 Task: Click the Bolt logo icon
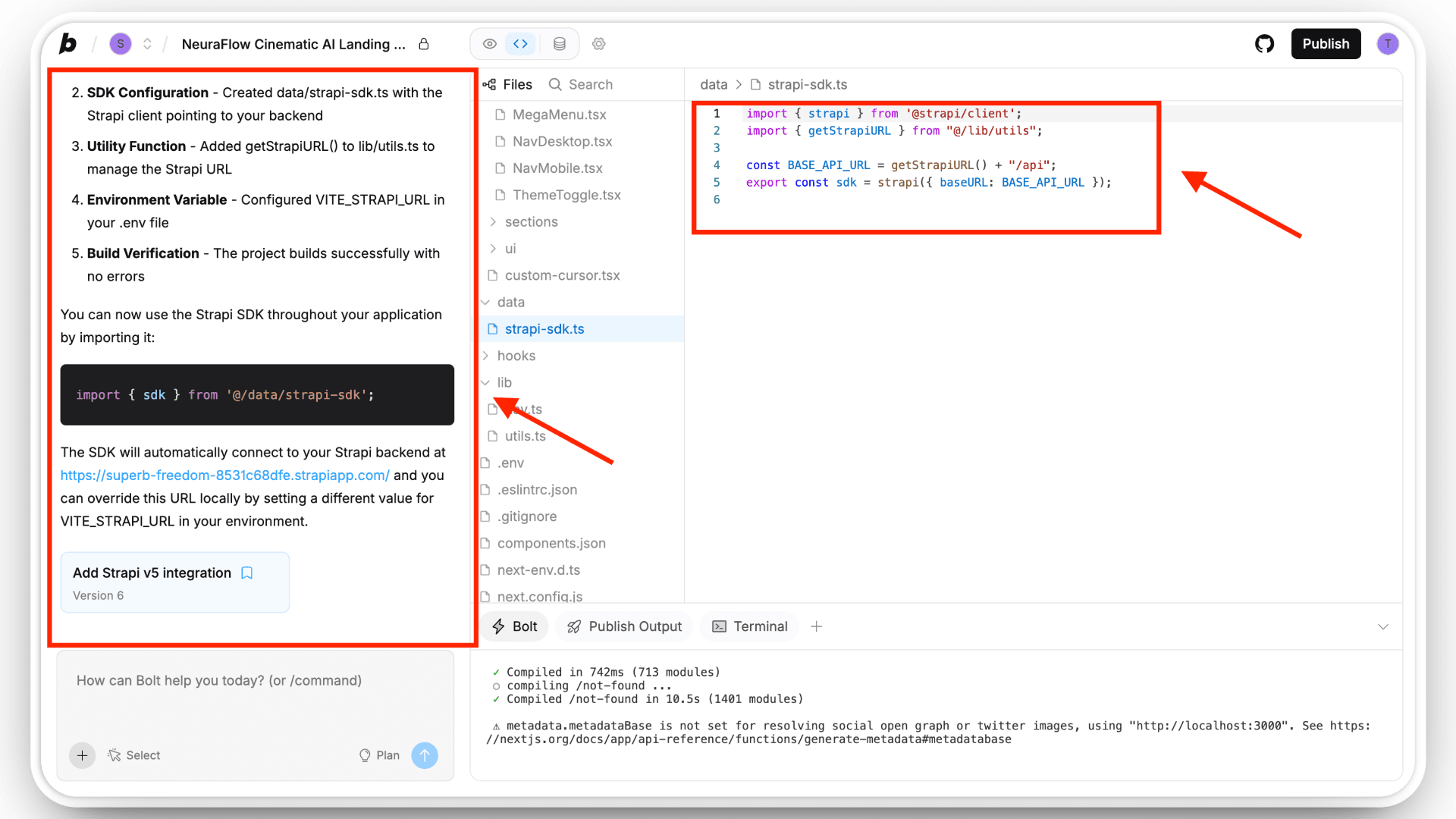[68, 44]
